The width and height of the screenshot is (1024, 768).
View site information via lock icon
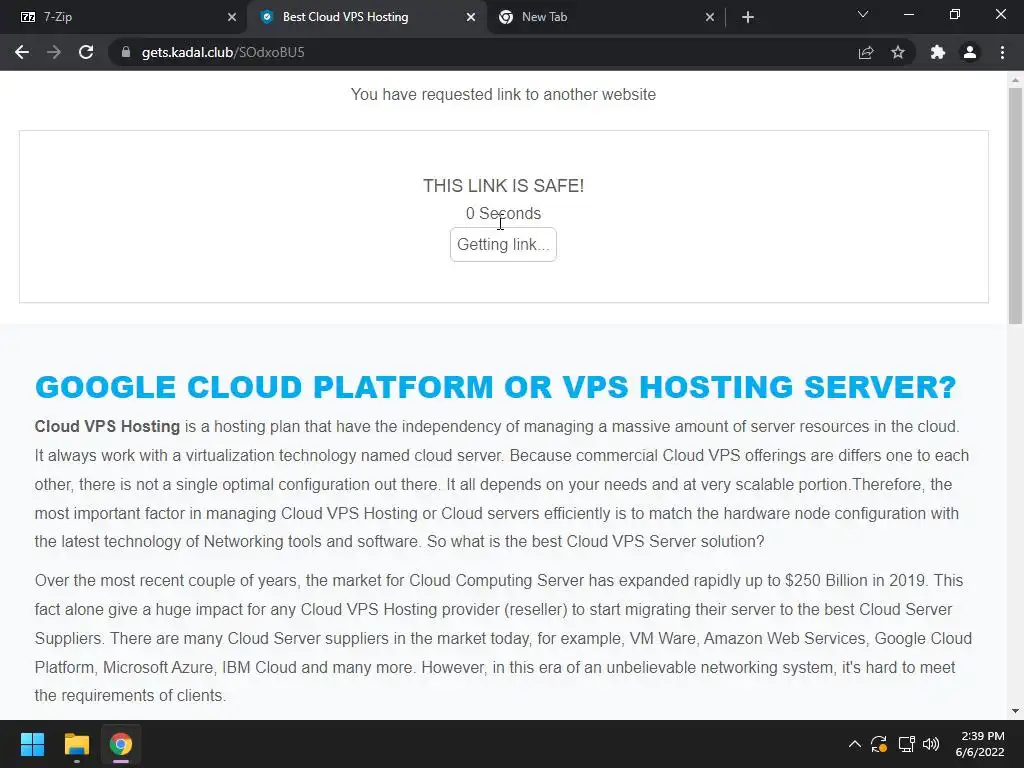click(x=126, y=52)
